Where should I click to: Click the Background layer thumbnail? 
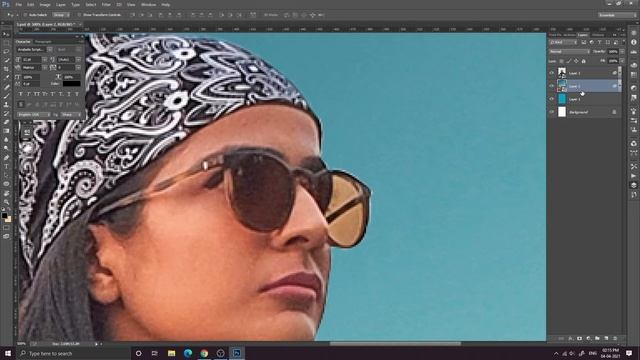coord(562,112)
